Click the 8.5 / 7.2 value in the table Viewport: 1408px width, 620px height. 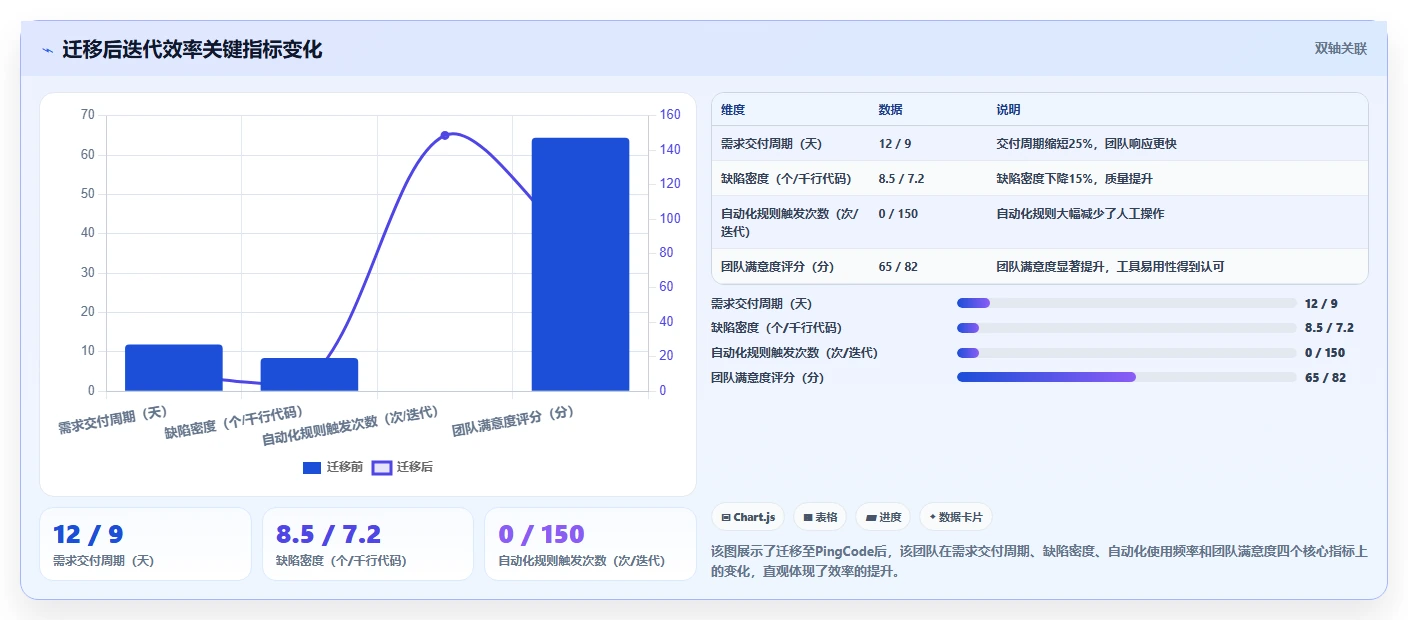pos(902,179)
